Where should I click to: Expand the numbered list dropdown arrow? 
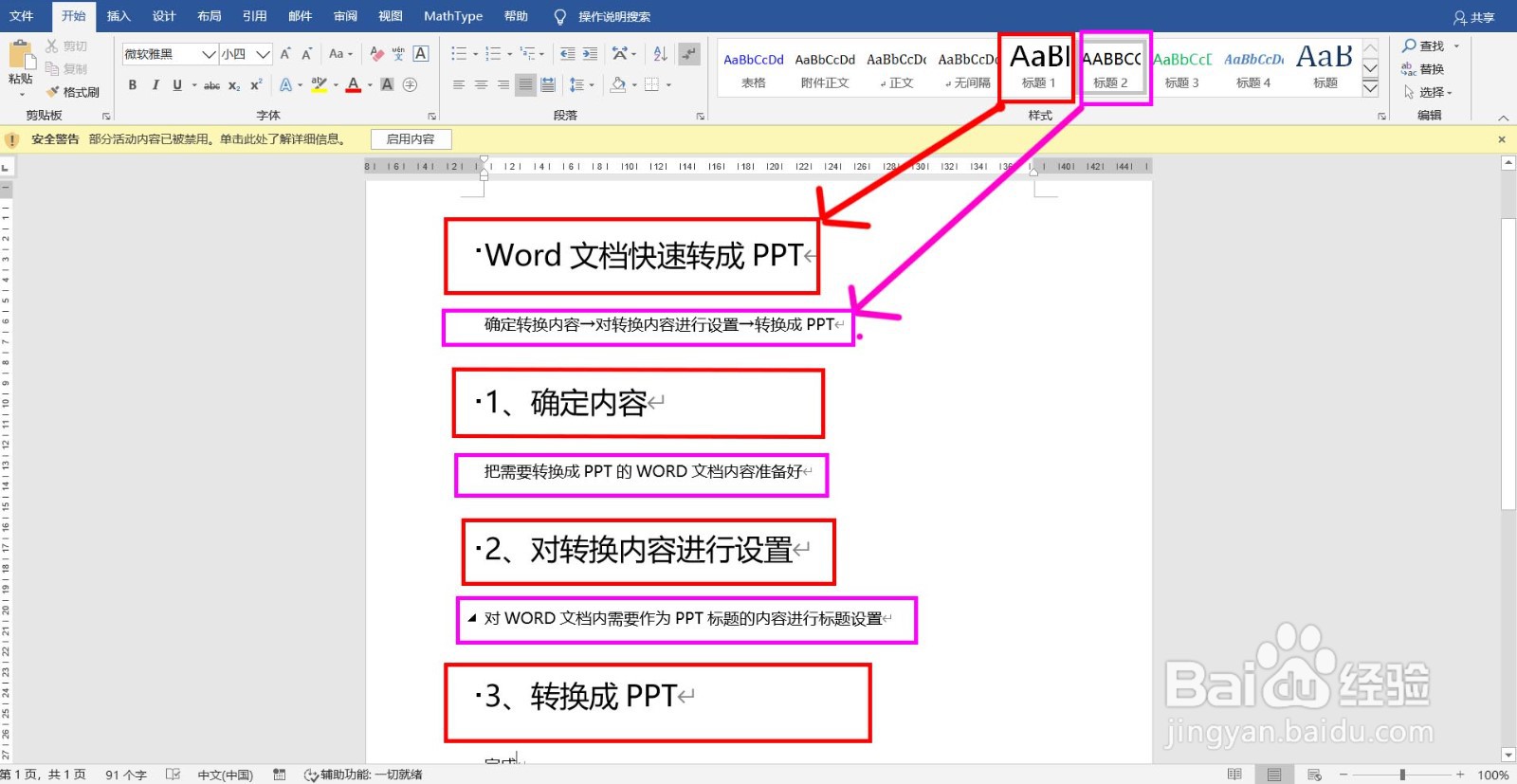coord(508,54)
